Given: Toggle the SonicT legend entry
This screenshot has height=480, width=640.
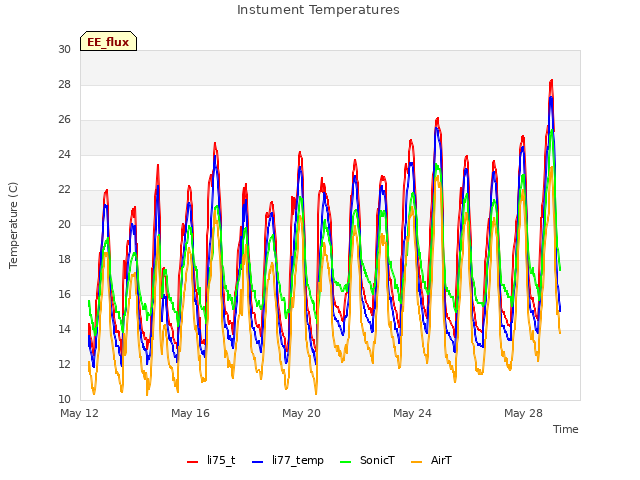Looking at the screenshot, I should (367, 460).
